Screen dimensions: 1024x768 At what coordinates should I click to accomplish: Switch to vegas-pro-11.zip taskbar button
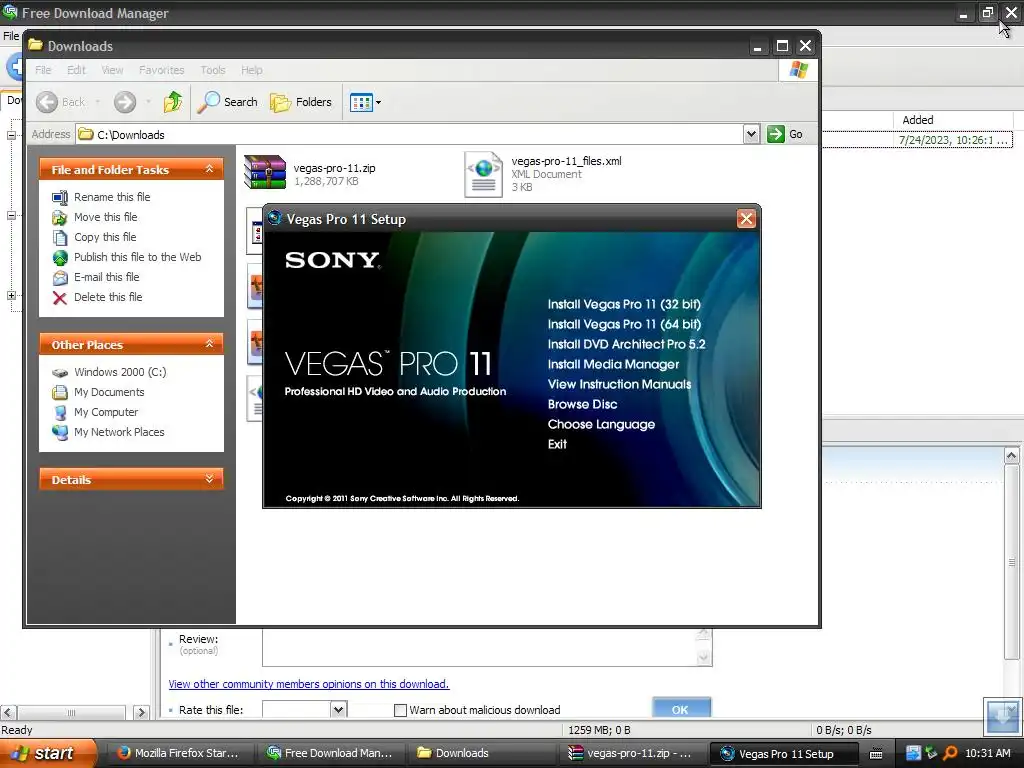(631, 753)
